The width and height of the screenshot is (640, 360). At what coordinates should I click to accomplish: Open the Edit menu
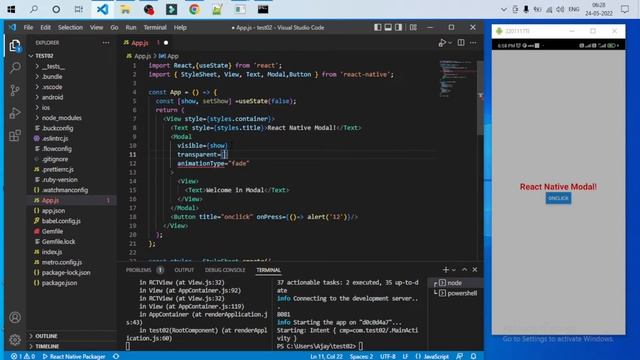[45, 27]
